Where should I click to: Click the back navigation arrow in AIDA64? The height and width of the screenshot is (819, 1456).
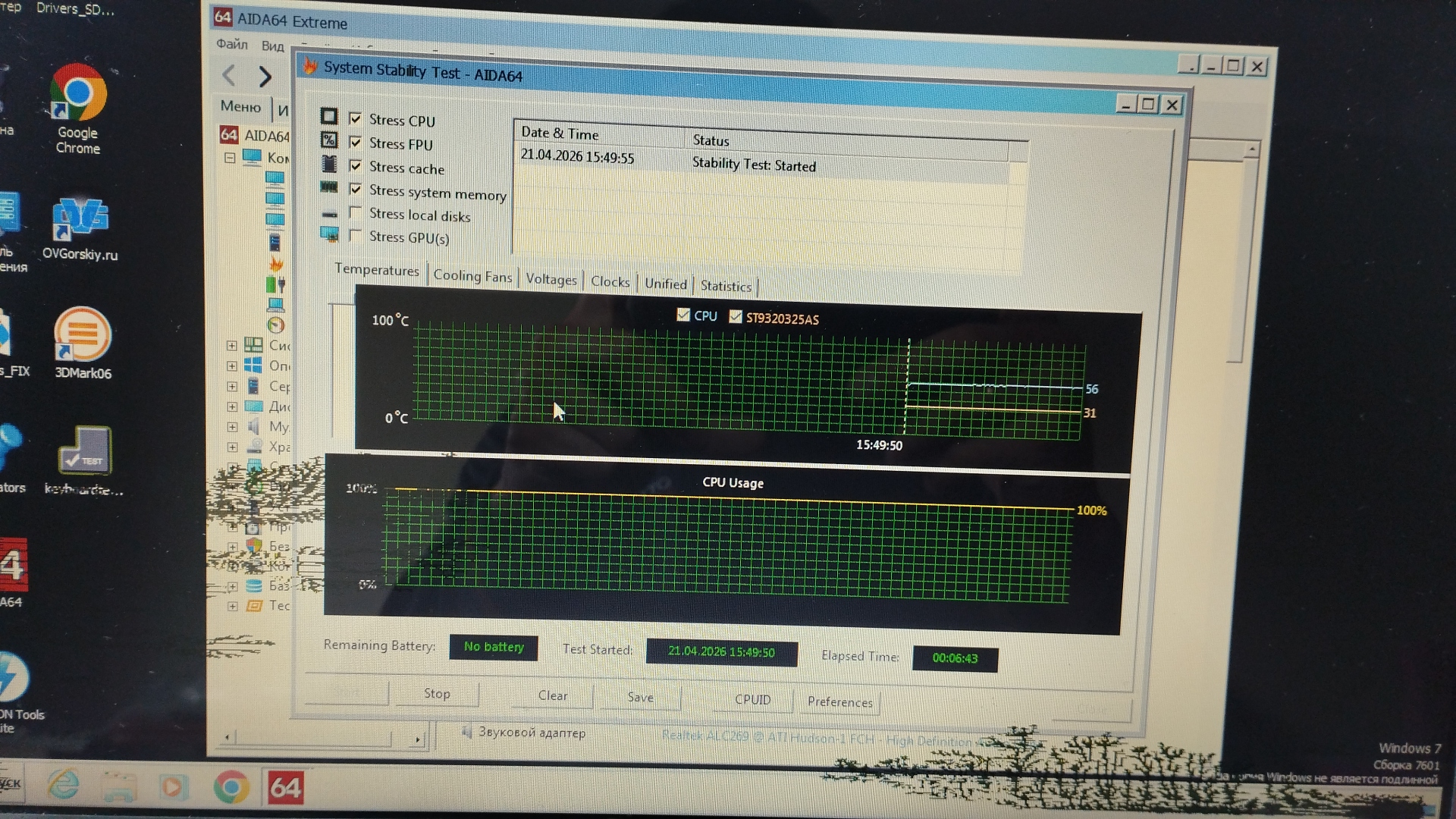click(230, 75)
